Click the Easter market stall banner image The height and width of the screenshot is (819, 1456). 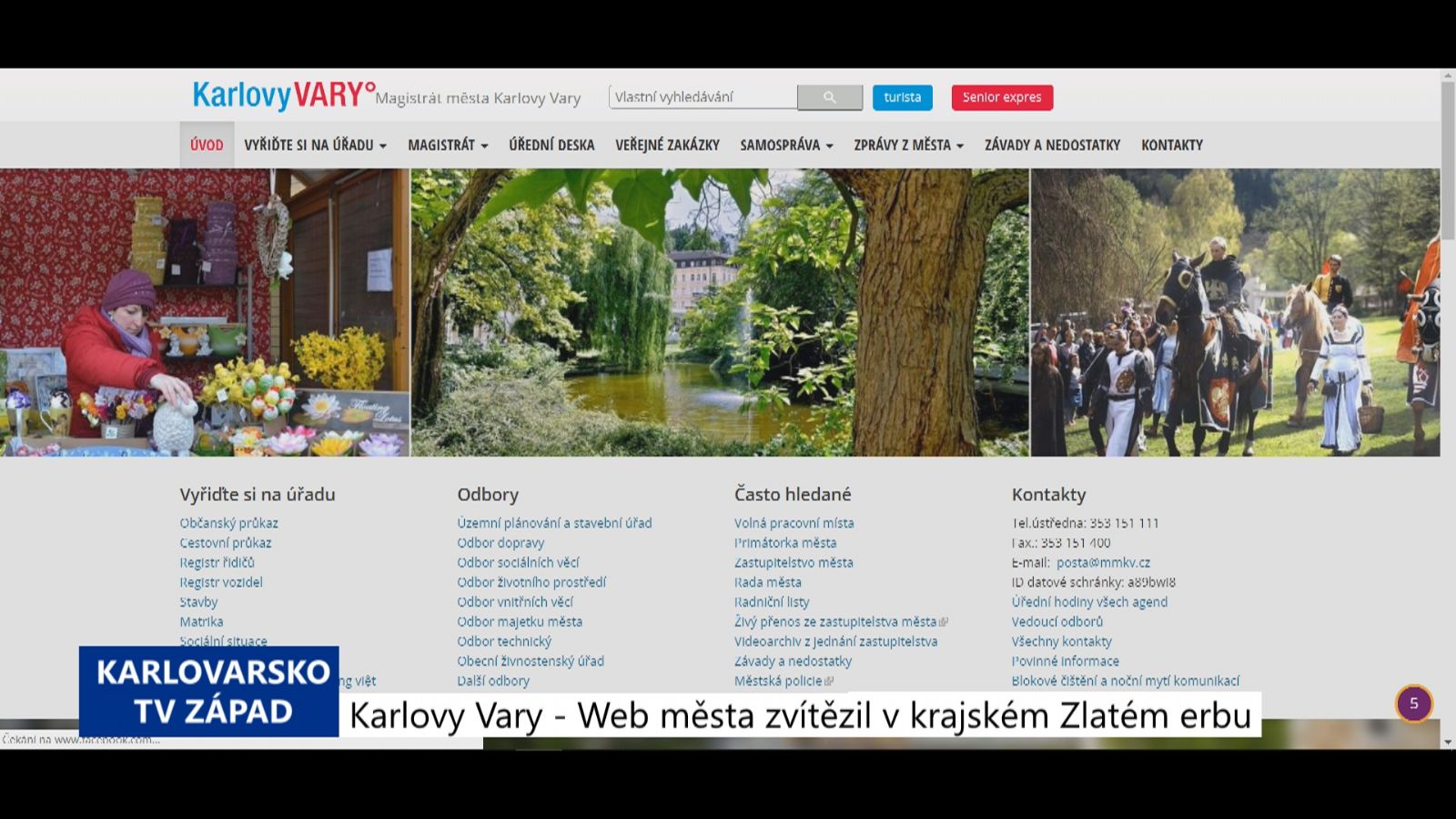tap(205, 312)
